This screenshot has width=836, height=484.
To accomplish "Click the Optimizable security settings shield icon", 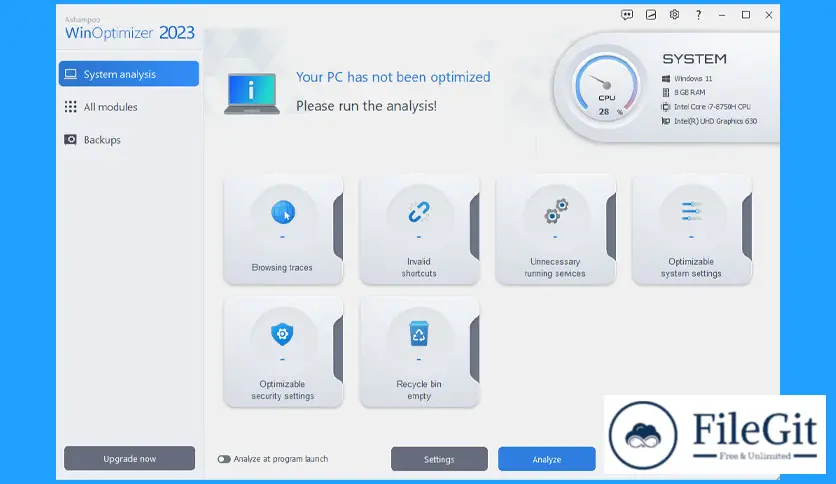I will 283,334.
